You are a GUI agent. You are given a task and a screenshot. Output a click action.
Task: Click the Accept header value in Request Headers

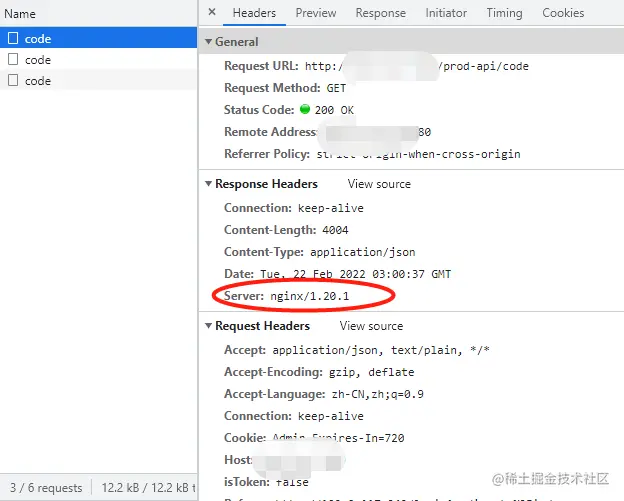[x=381, y=350]
